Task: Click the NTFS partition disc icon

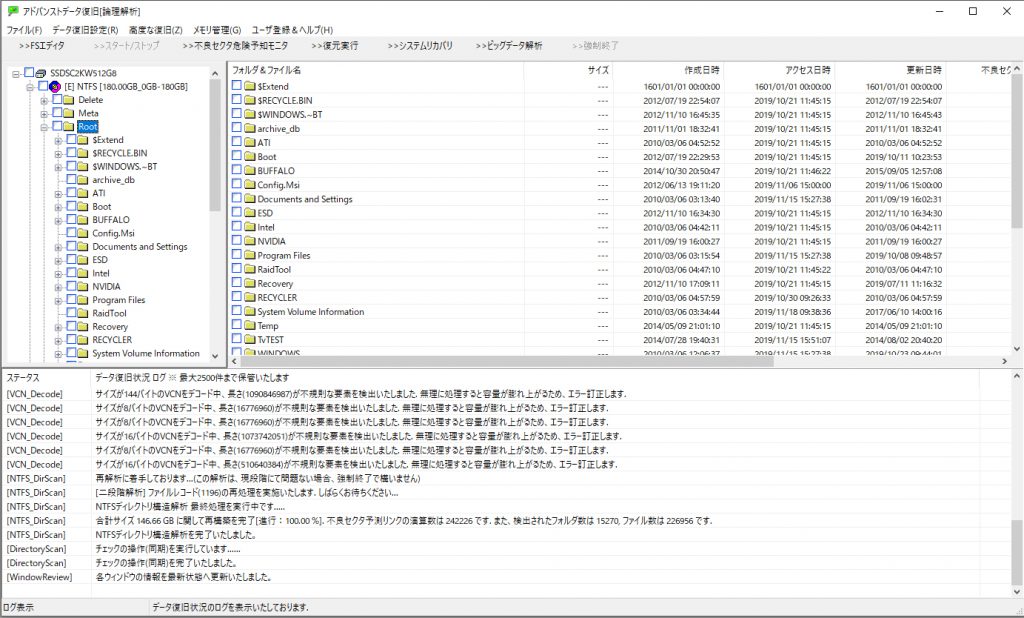Action: (56, 87)
